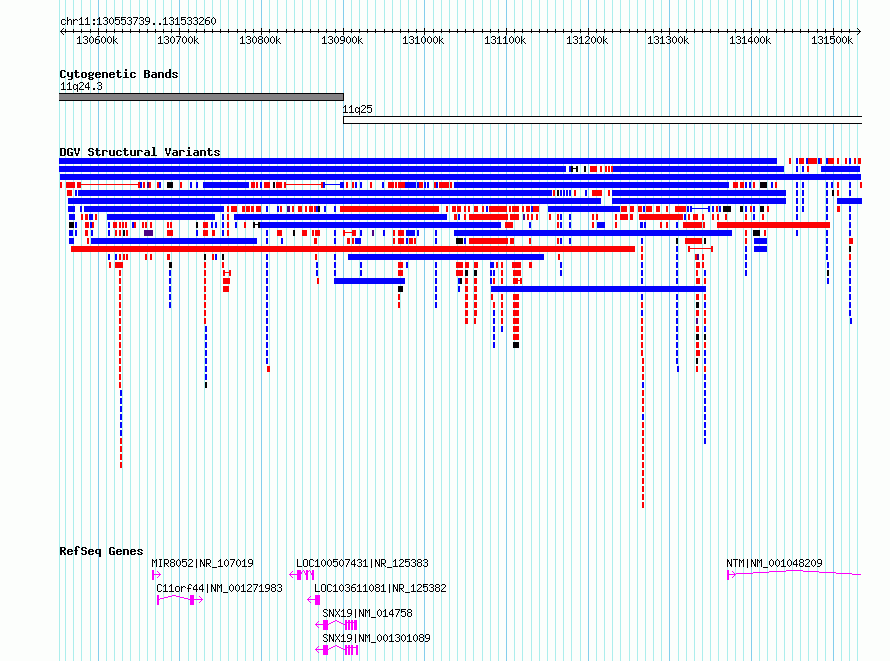This screenshot has height=661, width=890.
Task: Click the 131200k ruler tick label
Action: pos(587,41)
